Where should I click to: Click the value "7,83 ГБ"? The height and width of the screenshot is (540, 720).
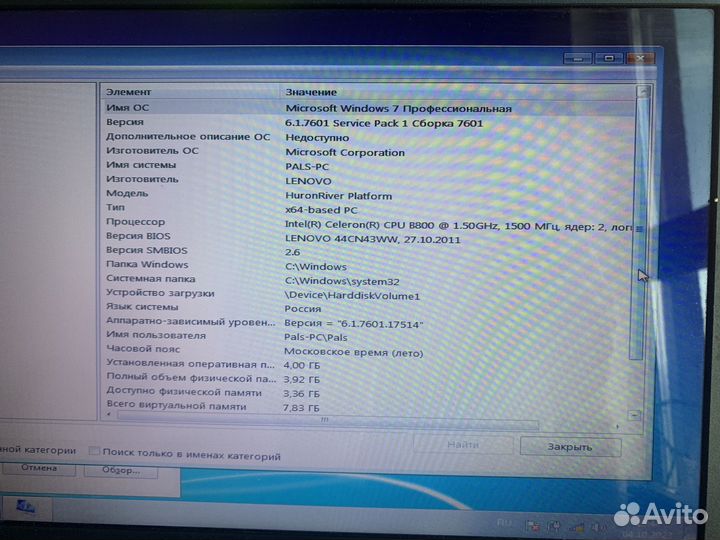pyautogui.click(x=301, y=408)
